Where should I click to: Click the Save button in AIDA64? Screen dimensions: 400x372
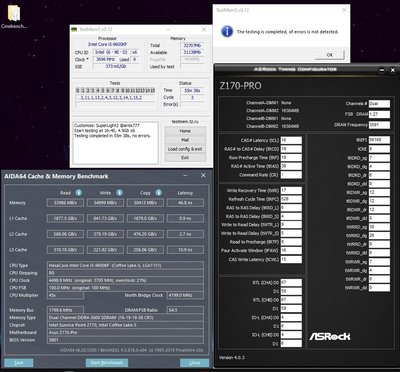19,363
